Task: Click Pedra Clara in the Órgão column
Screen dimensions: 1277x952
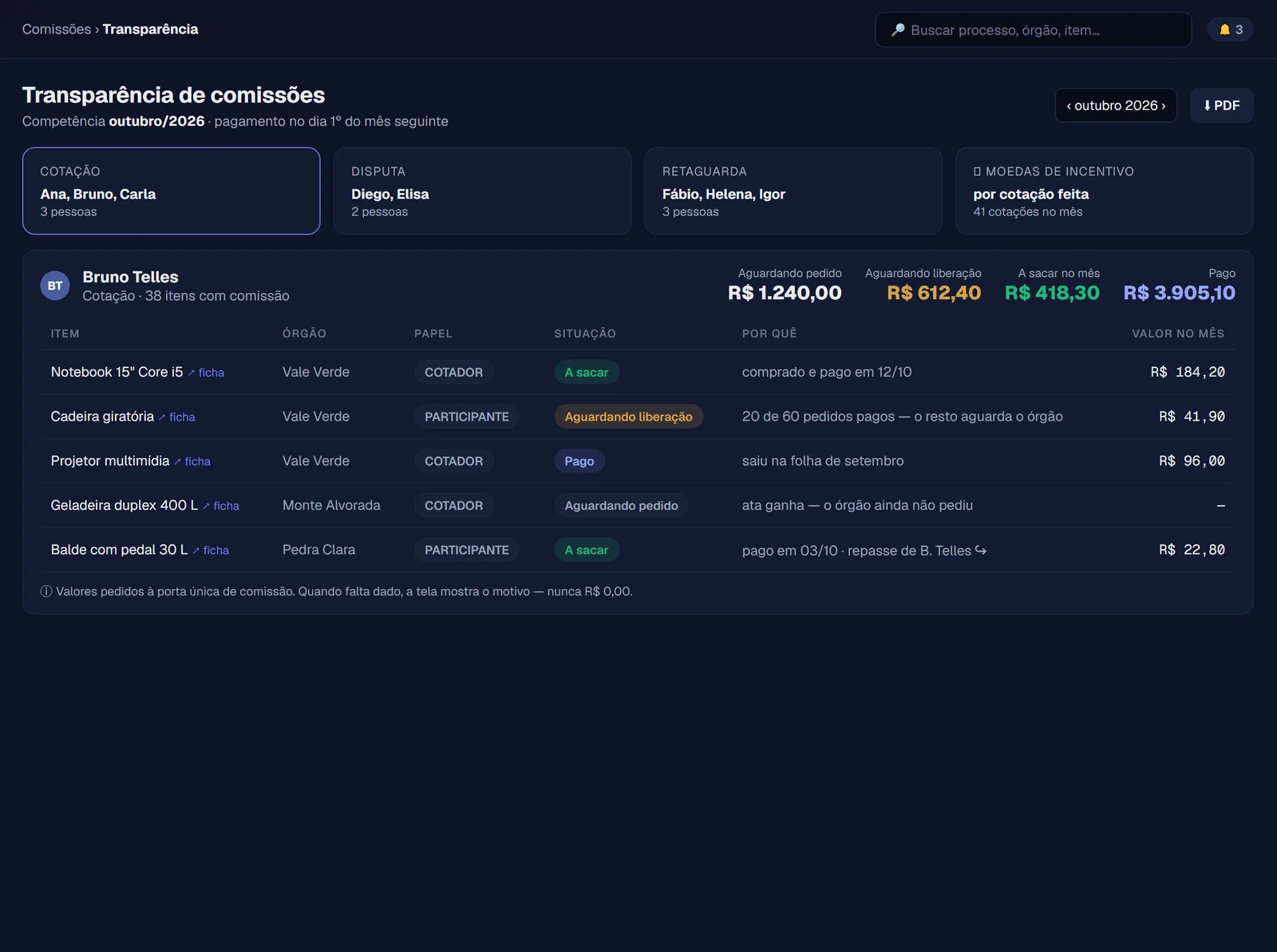Action: [318, 550]
